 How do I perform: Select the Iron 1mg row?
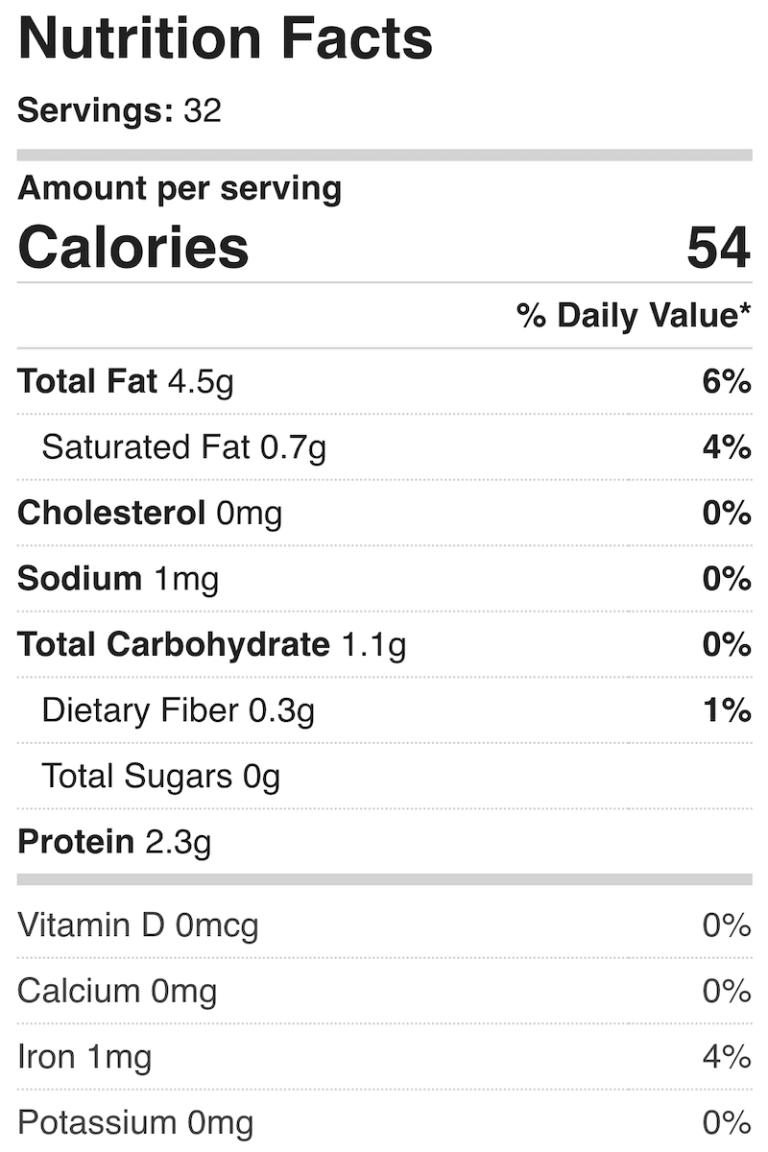(85, 1057)
